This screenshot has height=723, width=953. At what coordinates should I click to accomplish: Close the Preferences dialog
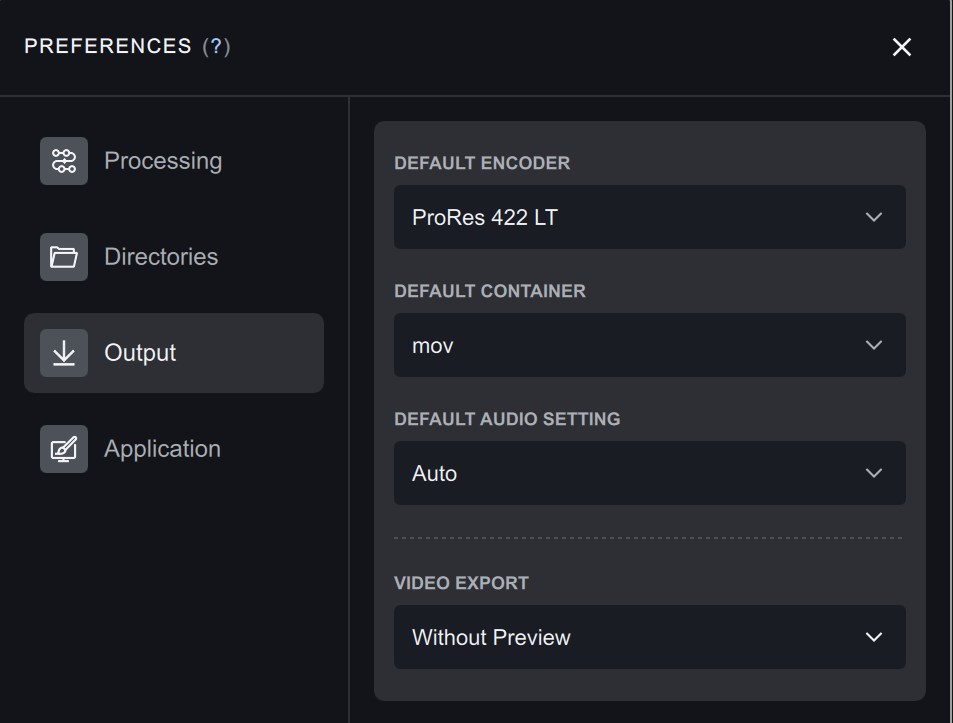click(x=901, y=47)
